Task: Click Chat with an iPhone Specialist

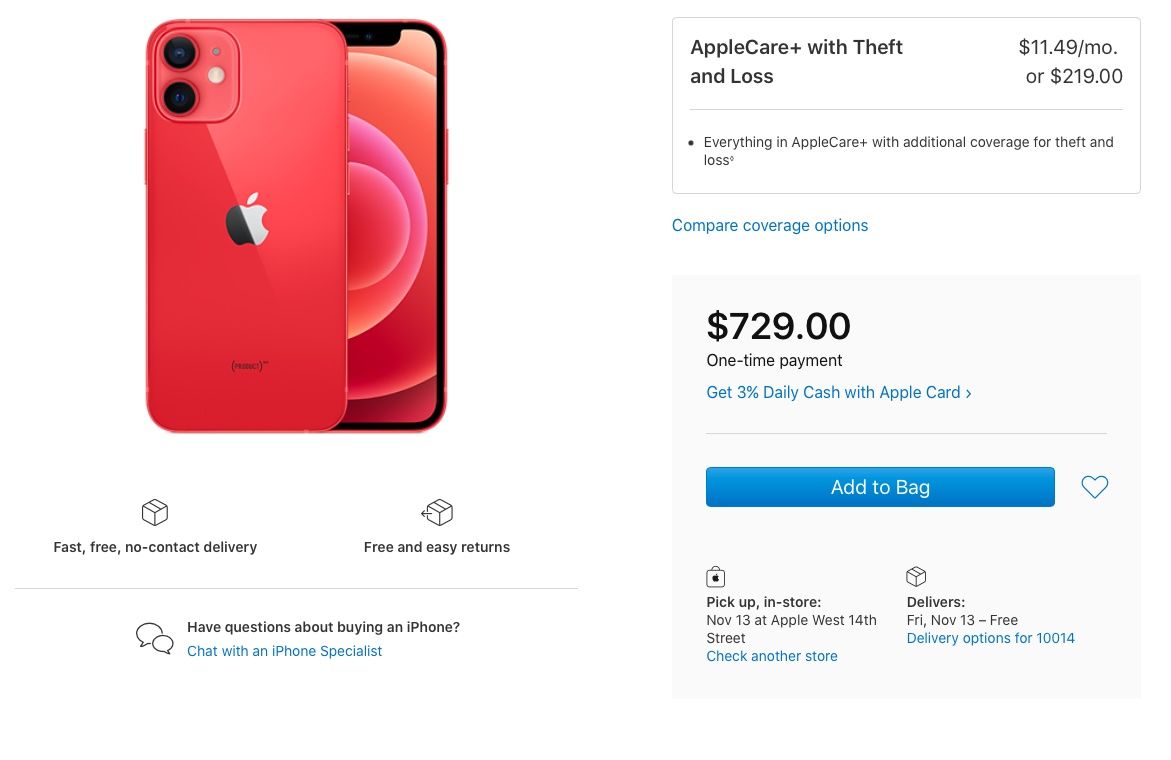Action: (284, 651)
